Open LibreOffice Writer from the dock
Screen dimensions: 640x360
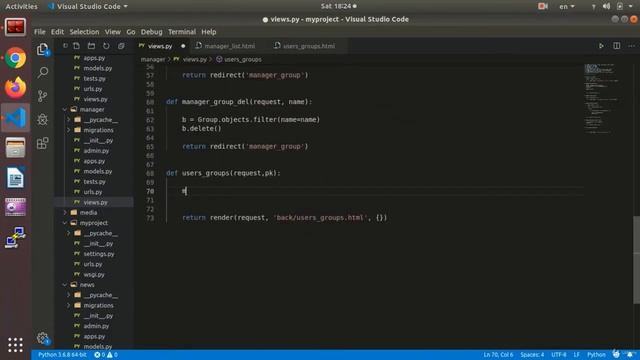click(x=16, y=178)
